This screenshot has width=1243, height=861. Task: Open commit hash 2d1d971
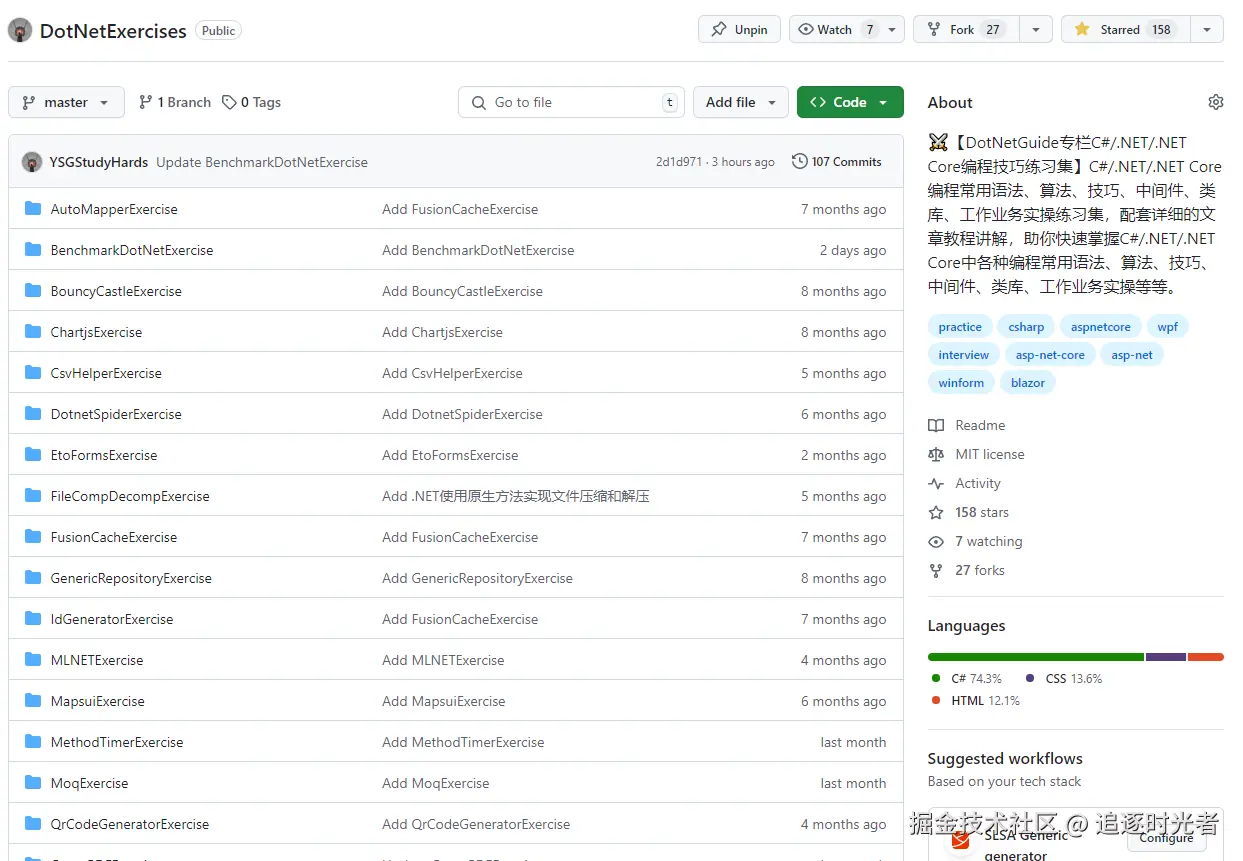point(679,162)
